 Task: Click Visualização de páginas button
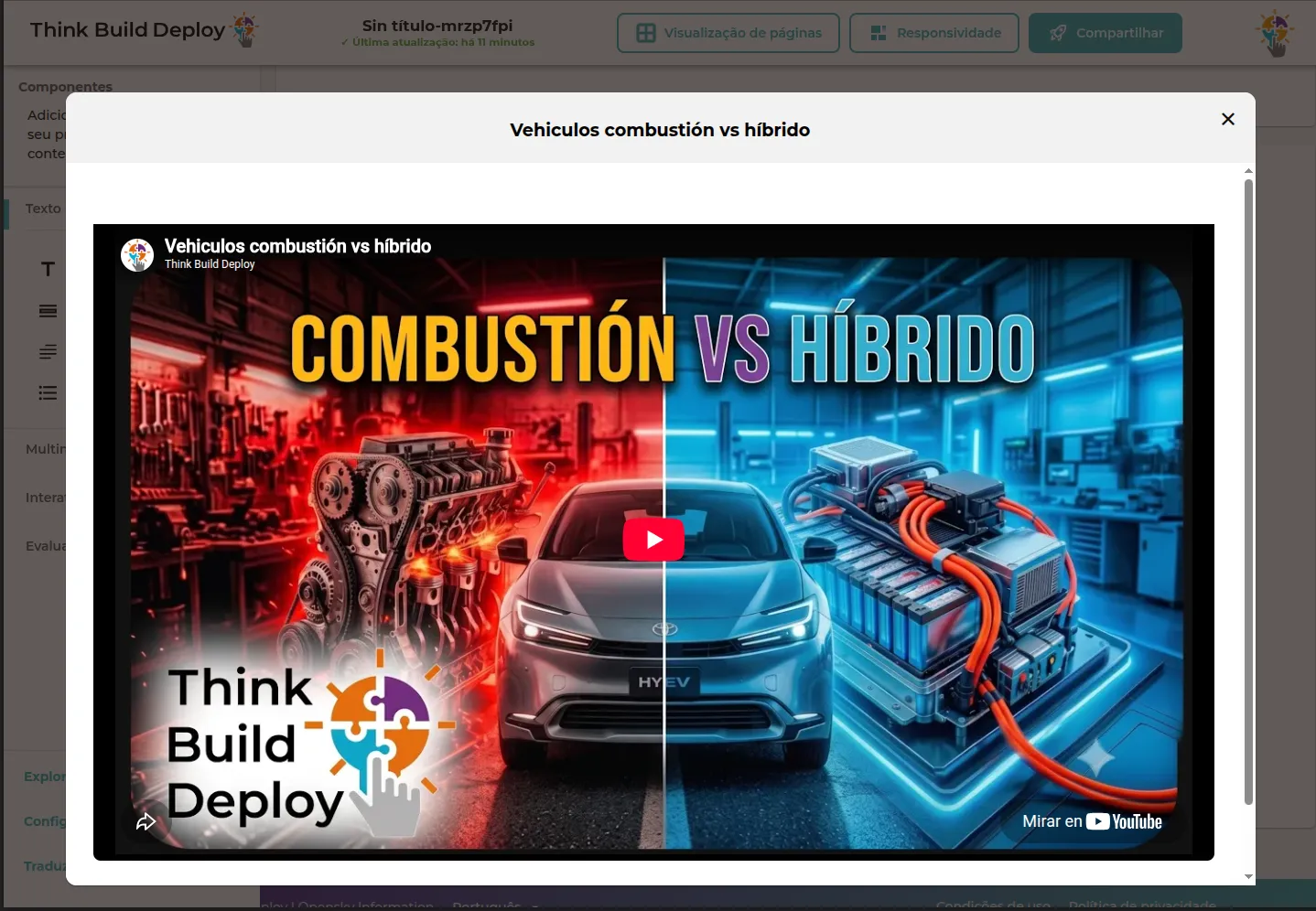coord(728,33)
